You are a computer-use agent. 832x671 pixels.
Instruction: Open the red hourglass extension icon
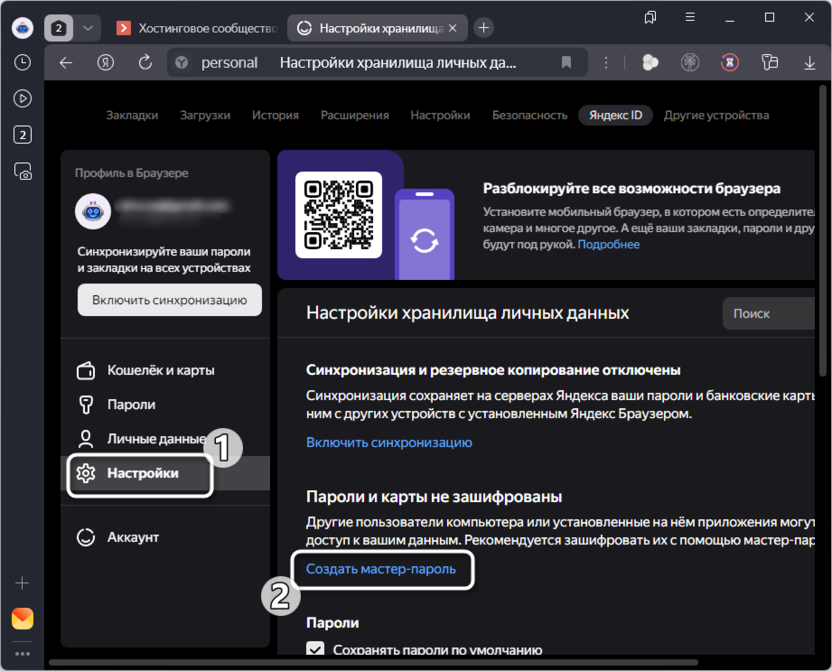coord(730,63)
